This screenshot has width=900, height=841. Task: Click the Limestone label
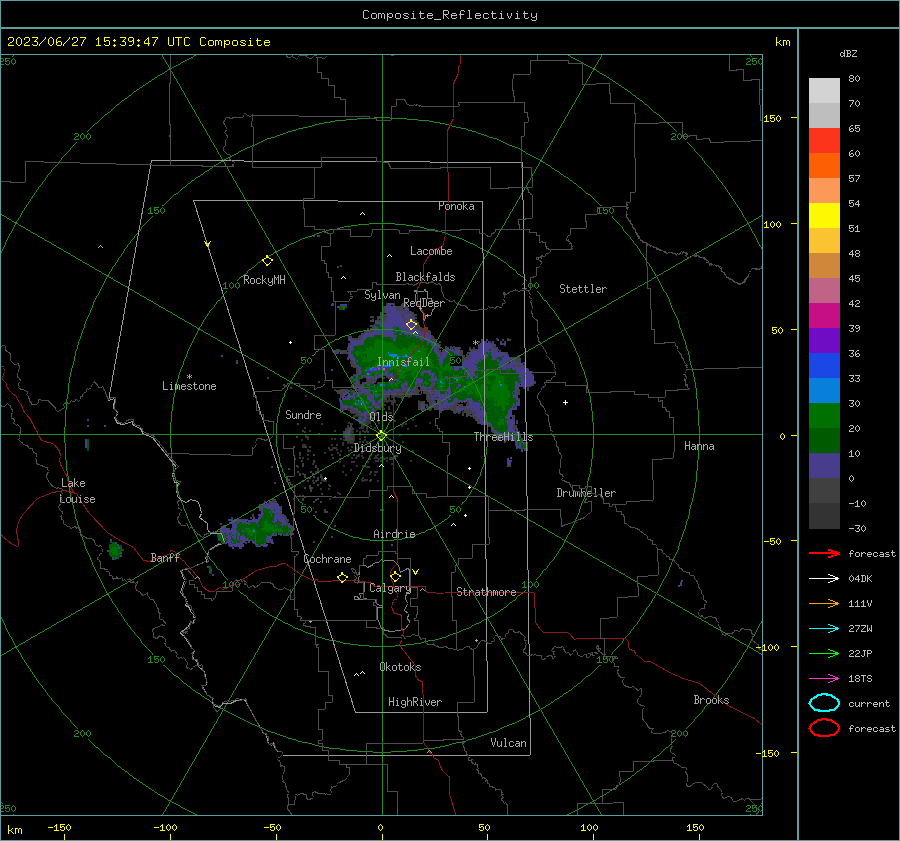189,386
